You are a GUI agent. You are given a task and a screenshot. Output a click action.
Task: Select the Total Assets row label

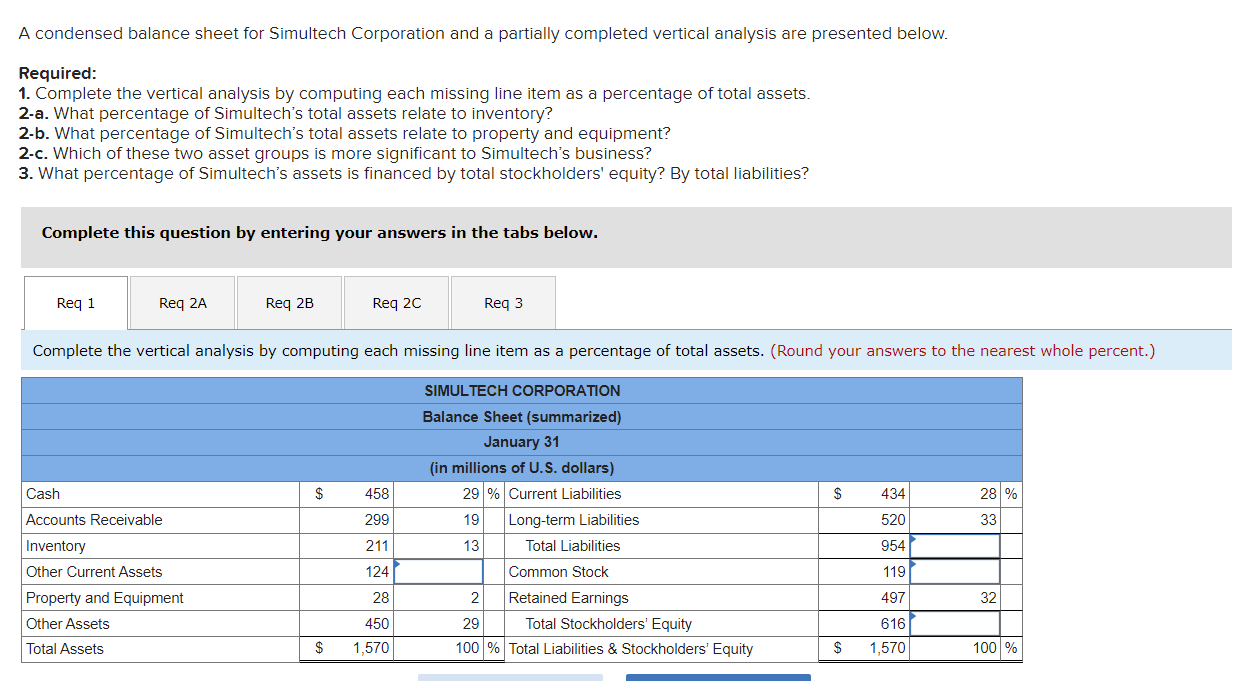point(65,649)
